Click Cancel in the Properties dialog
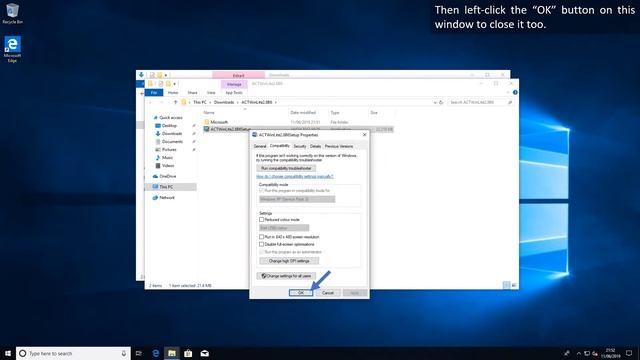This screenshot has height=360, width=640. coord(328,293)
